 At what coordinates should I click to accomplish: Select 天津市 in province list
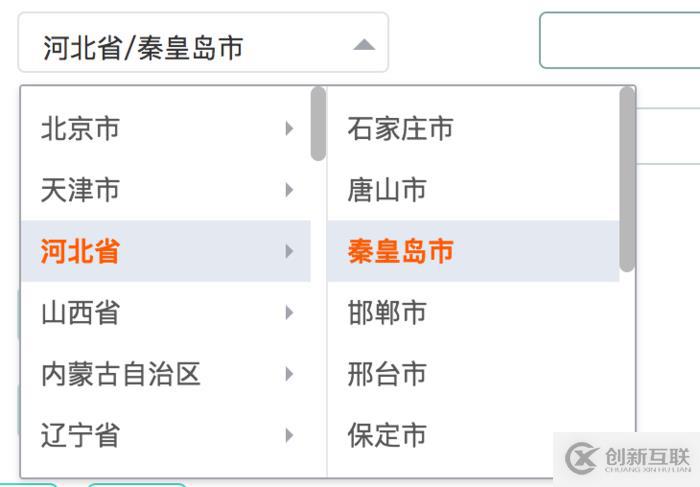pos(81,189)
